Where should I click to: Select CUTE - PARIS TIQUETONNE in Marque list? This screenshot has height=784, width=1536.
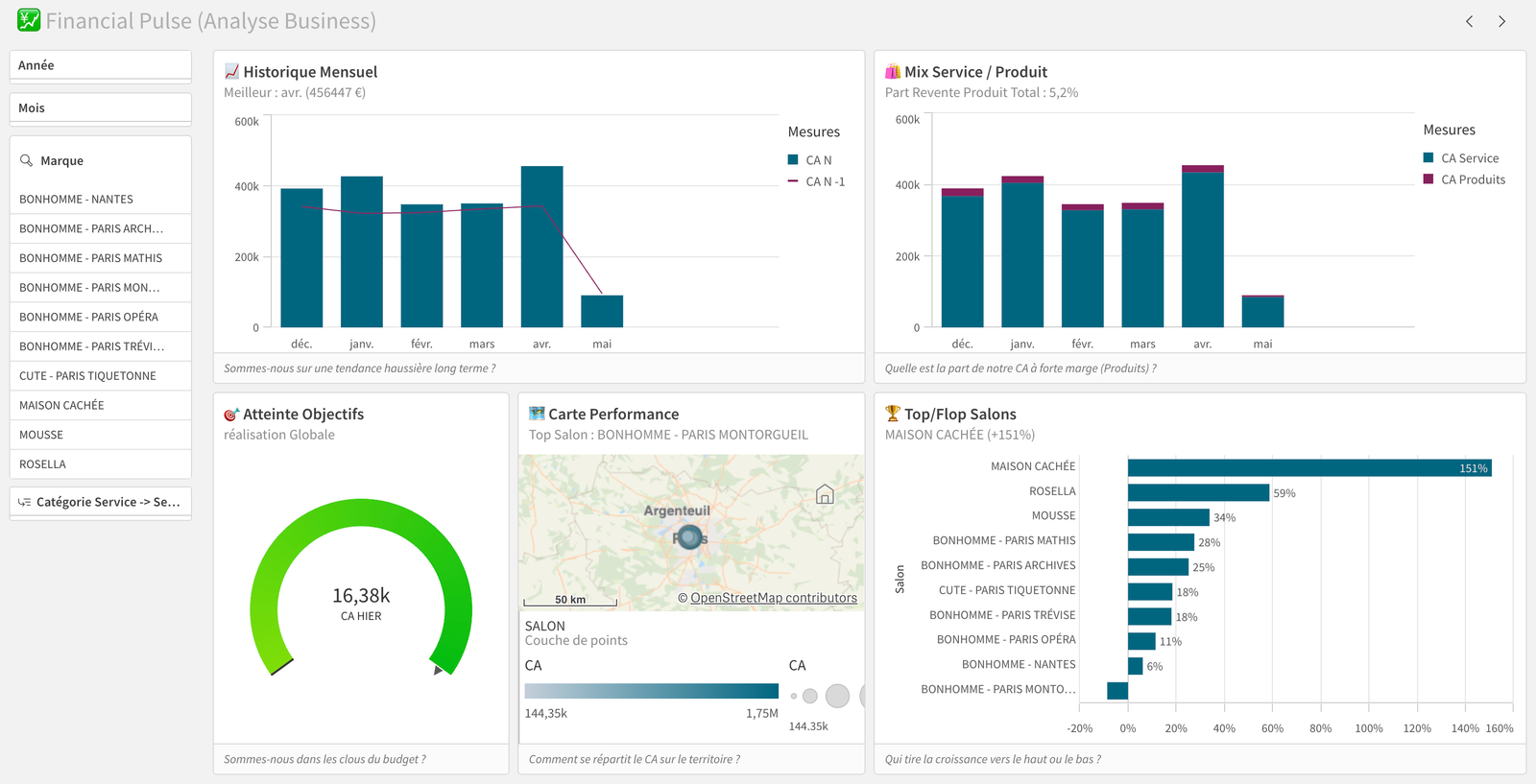point(101,376)
